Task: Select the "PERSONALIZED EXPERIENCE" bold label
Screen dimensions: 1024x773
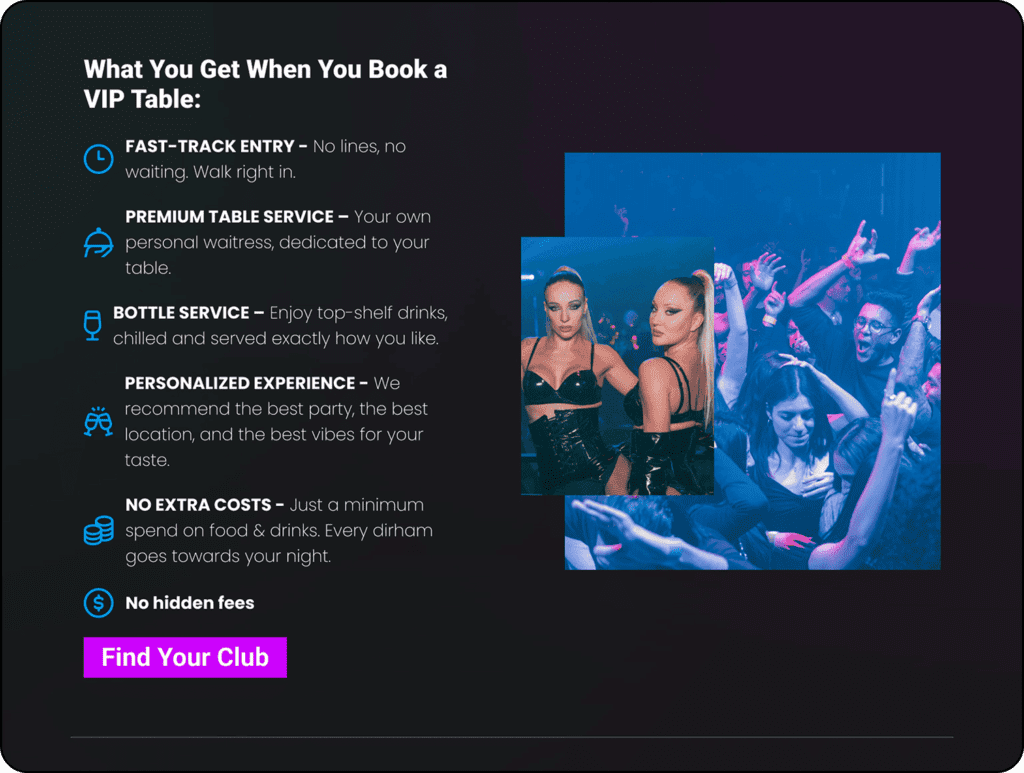Action: [239, 383]
